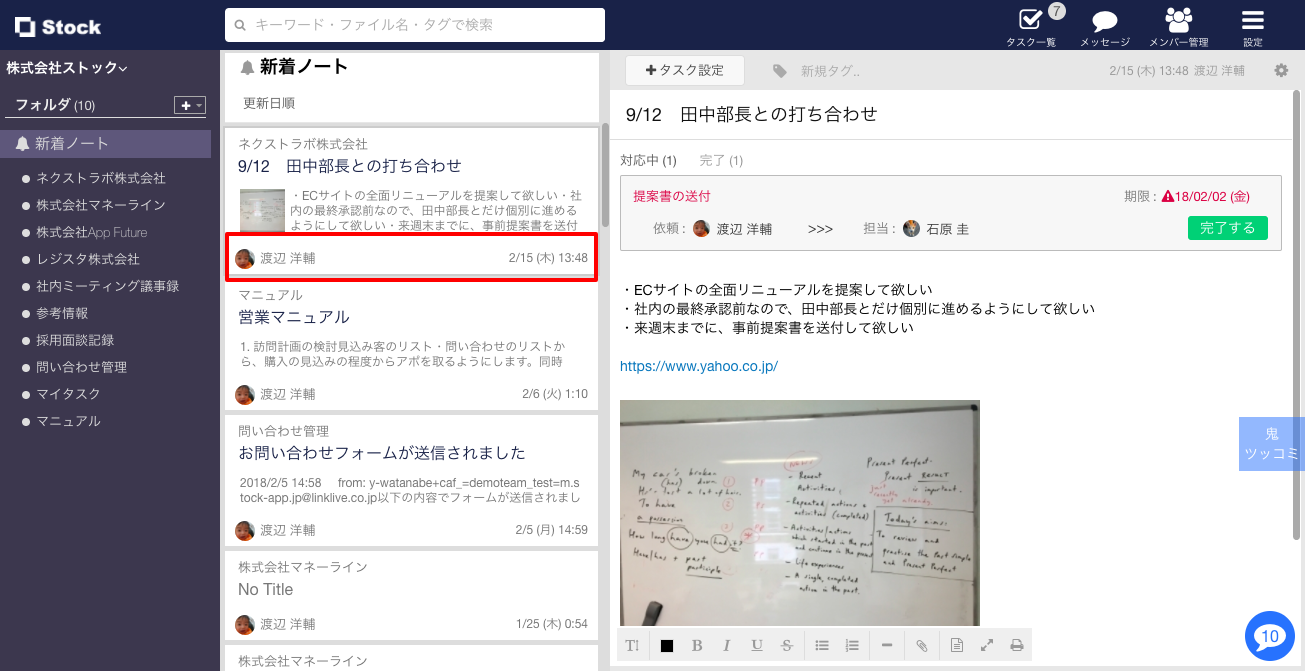Toggle bold formatting in the editor

tap(697, 646)
